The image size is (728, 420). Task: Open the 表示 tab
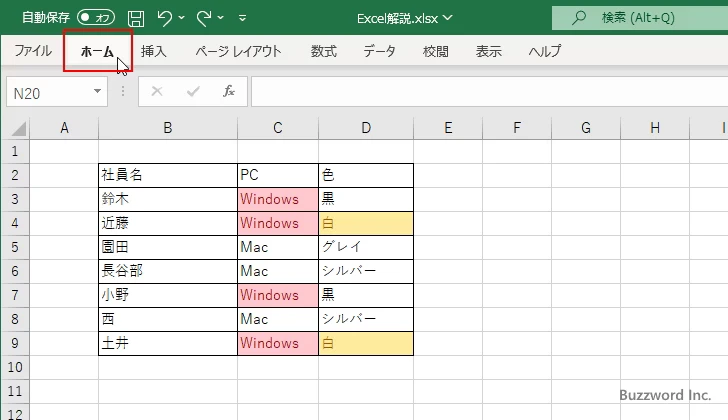point(488,51)
